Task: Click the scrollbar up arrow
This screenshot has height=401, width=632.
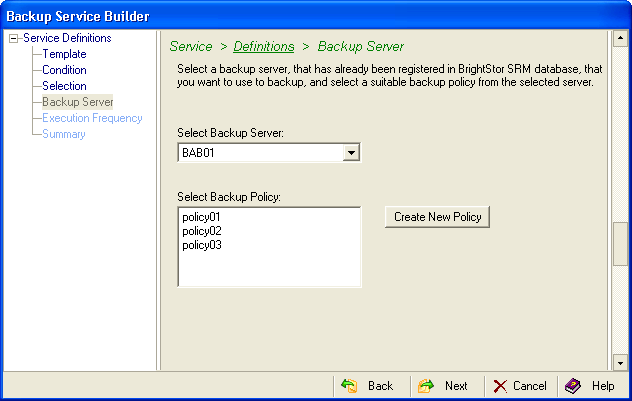Action: [620, 38]
